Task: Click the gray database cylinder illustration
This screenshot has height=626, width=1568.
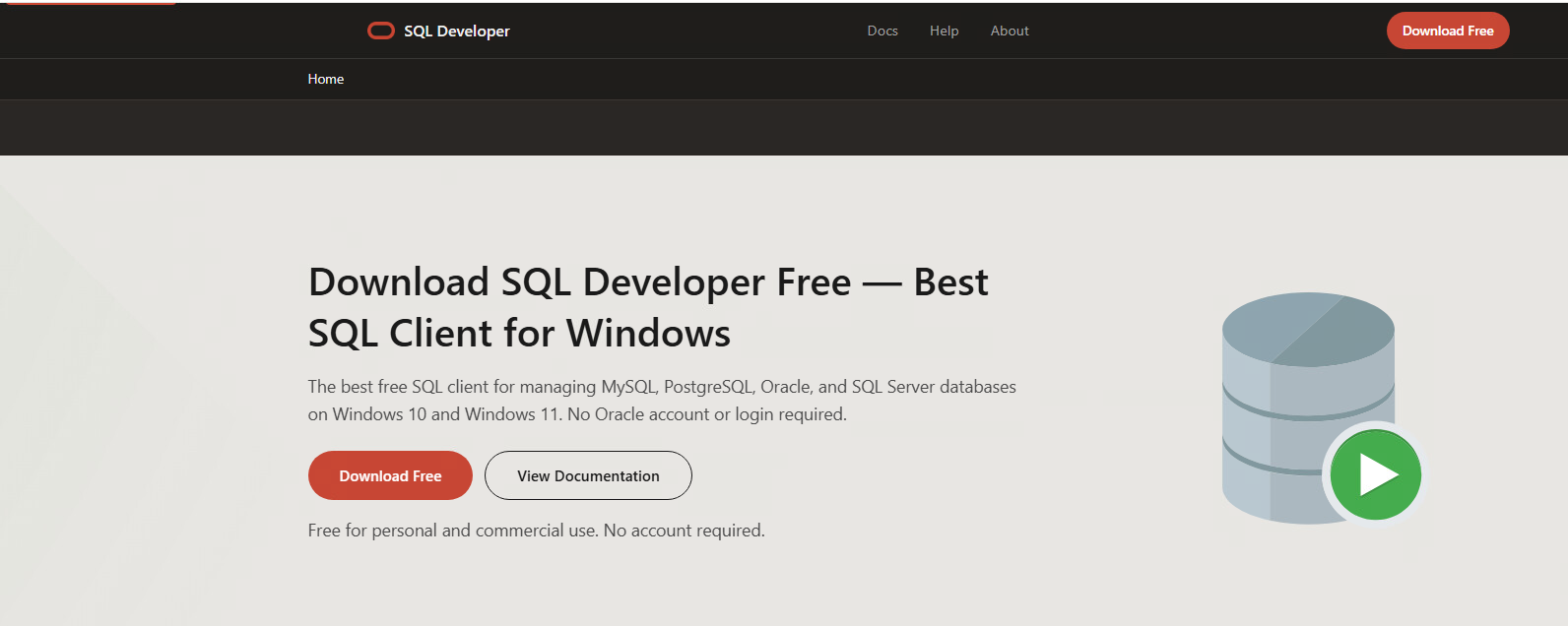Action: pos(1308,407)
